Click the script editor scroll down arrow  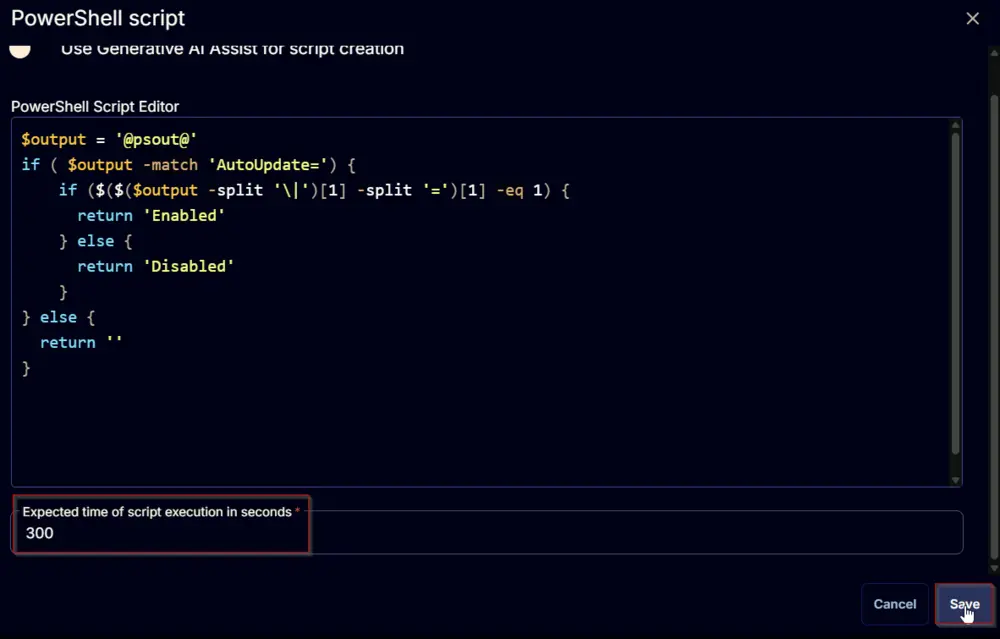[955, 480]
